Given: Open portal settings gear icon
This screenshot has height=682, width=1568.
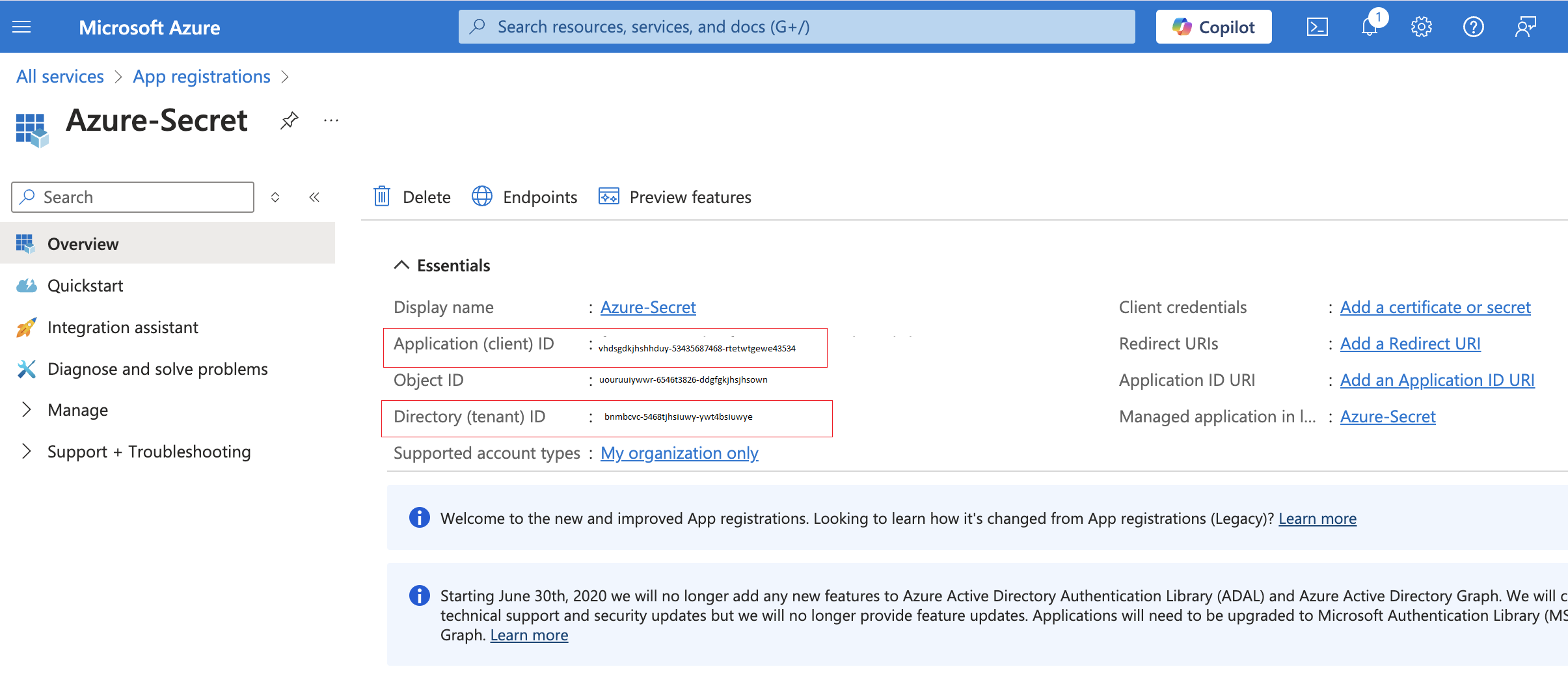Looking at the screenshot, I should [1421, 27].
